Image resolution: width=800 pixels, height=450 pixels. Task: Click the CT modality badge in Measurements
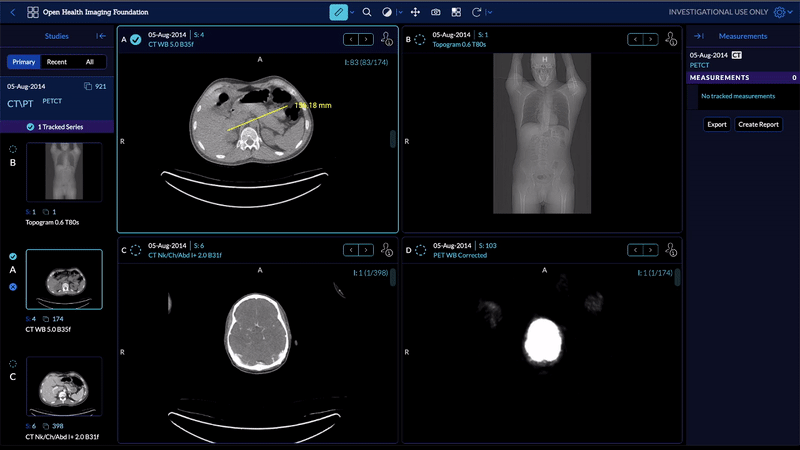(x=736, y=55)
